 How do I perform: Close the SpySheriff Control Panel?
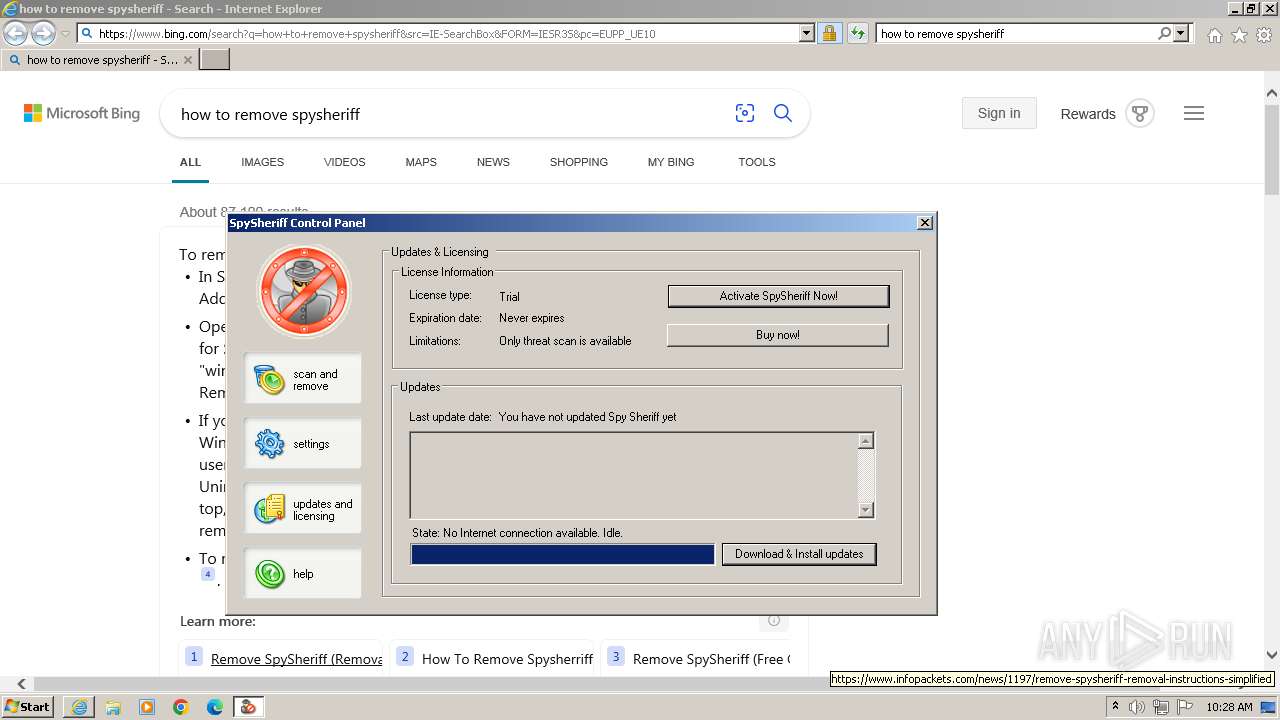[925, 223]
